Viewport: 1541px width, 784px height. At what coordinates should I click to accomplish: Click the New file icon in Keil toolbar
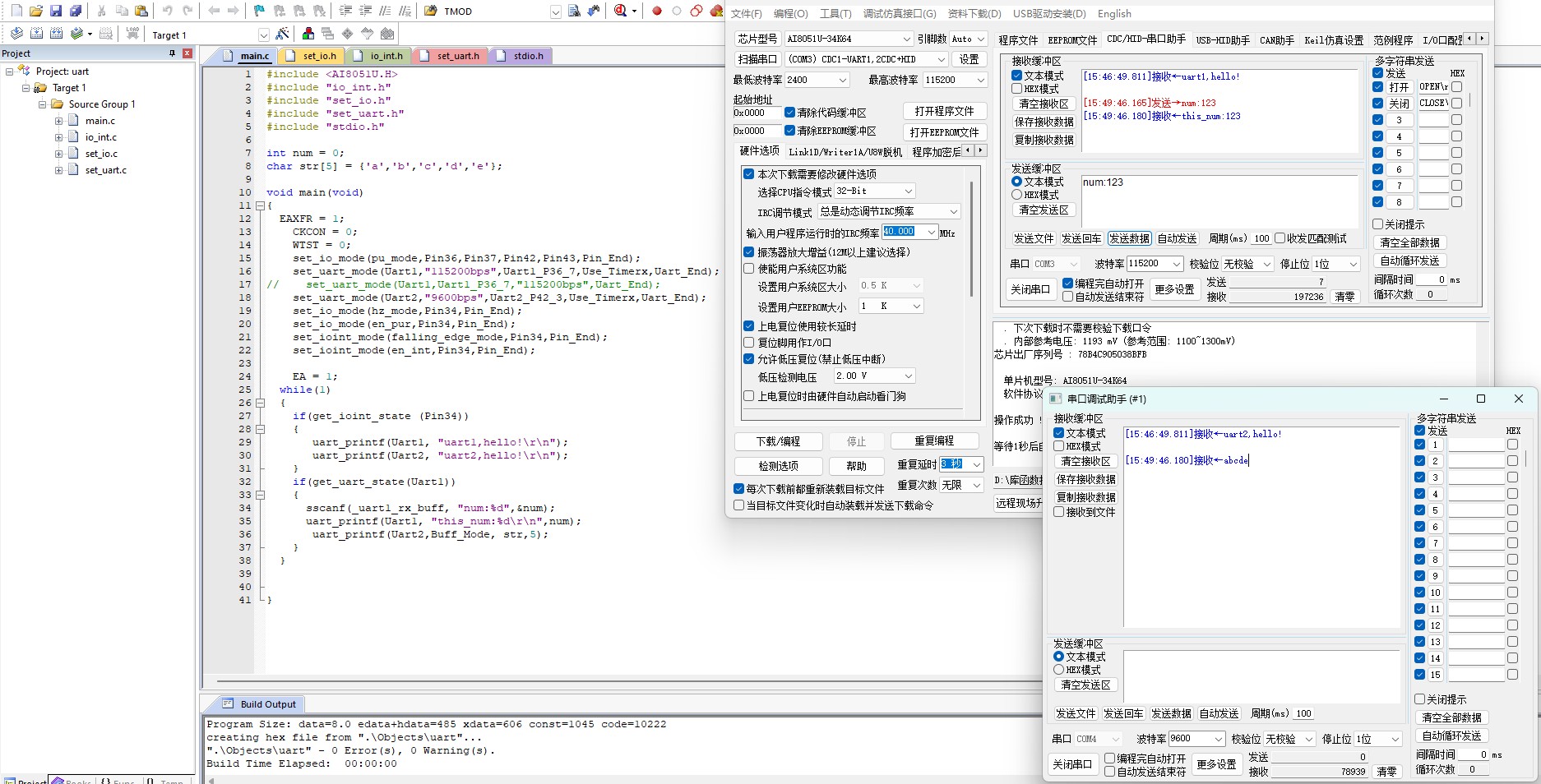(x=16, y=11)
